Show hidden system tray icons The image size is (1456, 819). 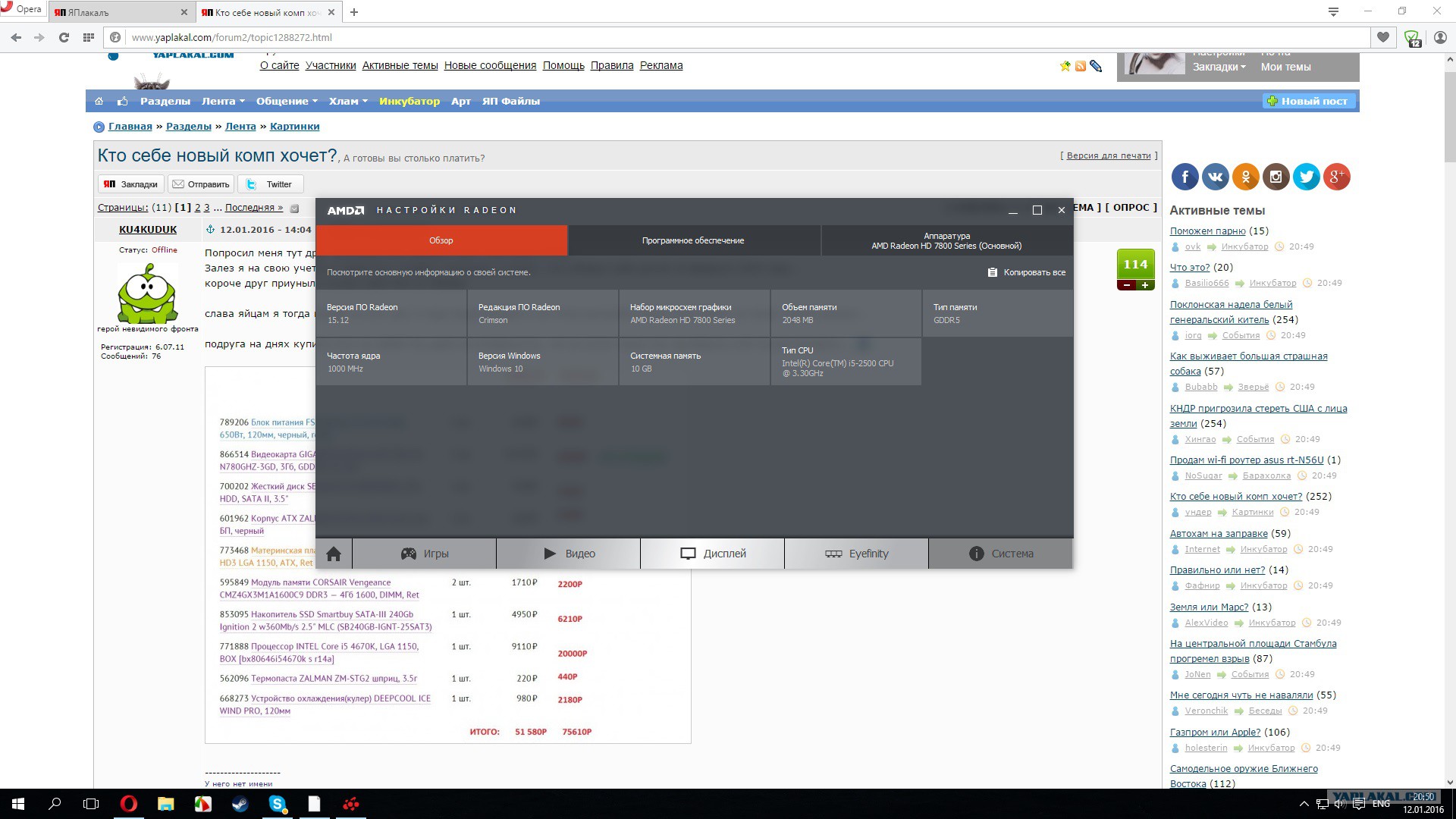click(x=1304, y=804)
